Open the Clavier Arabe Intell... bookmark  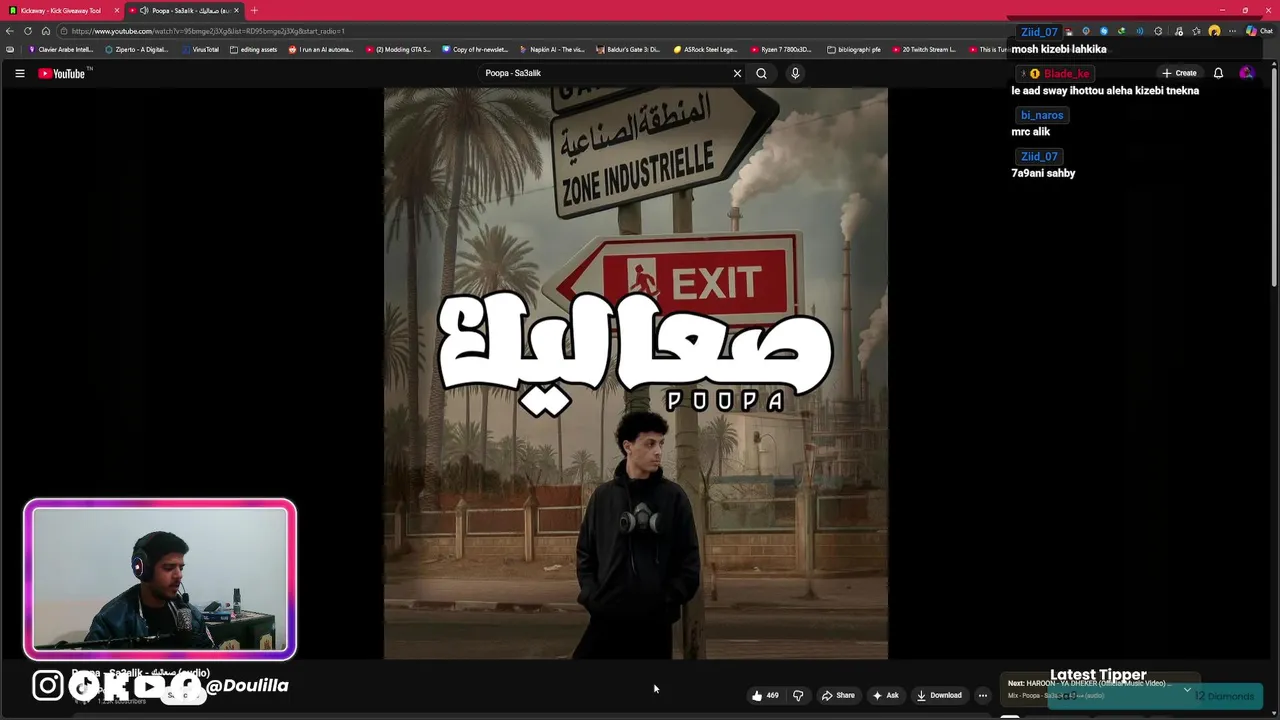click(61, 49)
